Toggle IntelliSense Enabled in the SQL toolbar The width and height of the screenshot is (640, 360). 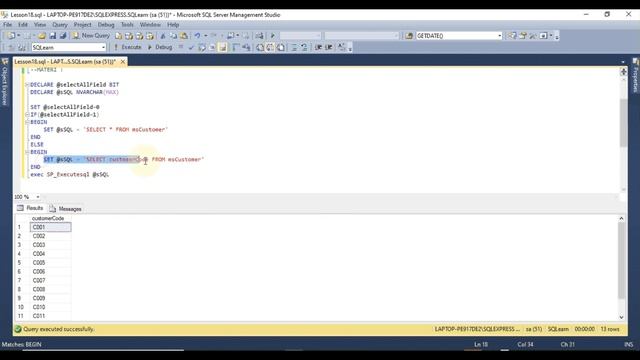click(x=222, y=47)
